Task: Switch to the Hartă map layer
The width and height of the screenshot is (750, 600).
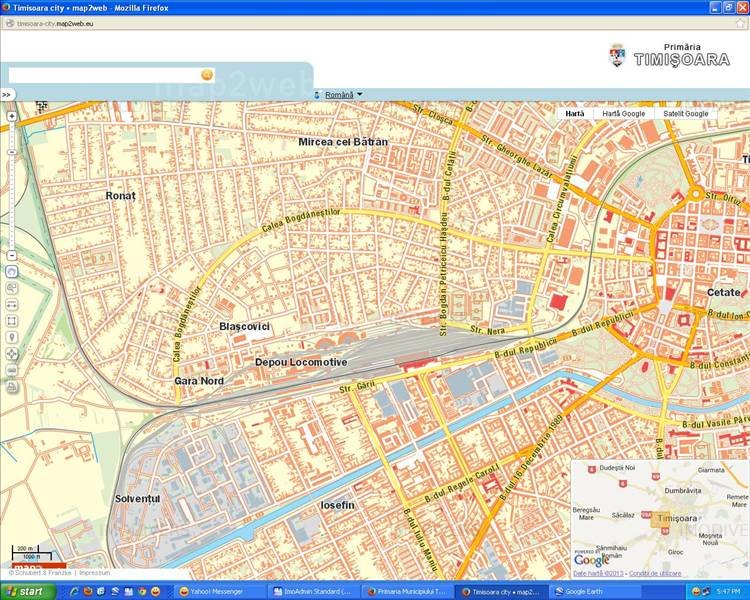Action: coord(575,114)
